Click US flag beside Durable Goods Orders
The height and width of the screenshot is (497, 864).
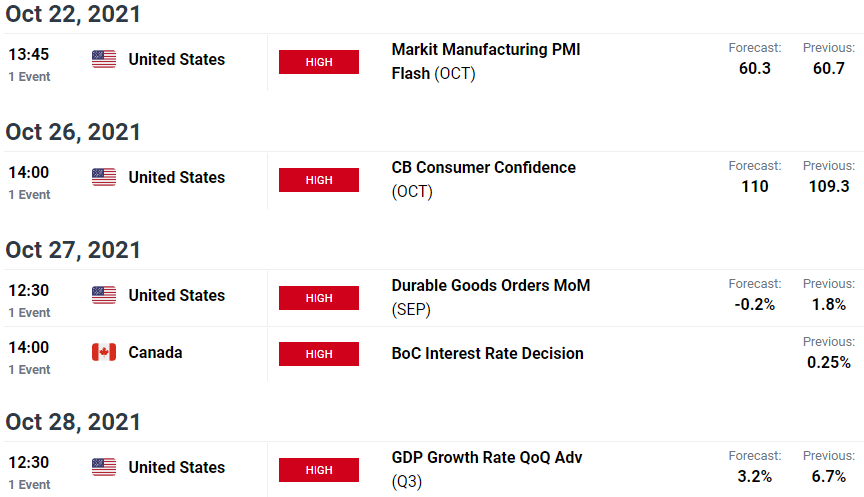(x=104, y=295)
